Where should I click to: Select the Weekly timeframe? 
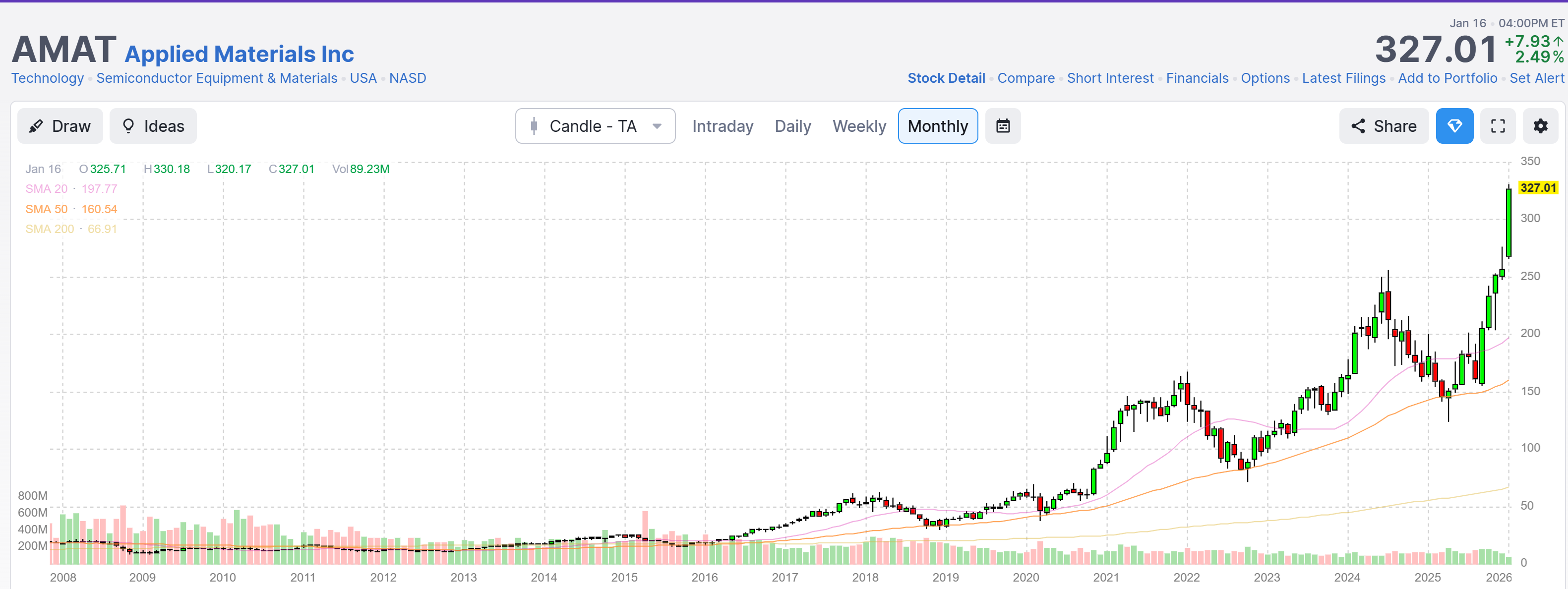(x=858, y=126)
